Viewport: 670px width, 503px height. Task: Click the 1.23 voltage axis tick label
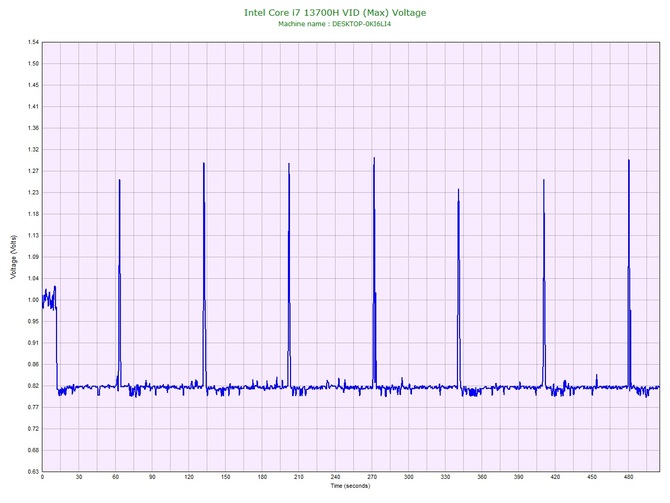33,193
